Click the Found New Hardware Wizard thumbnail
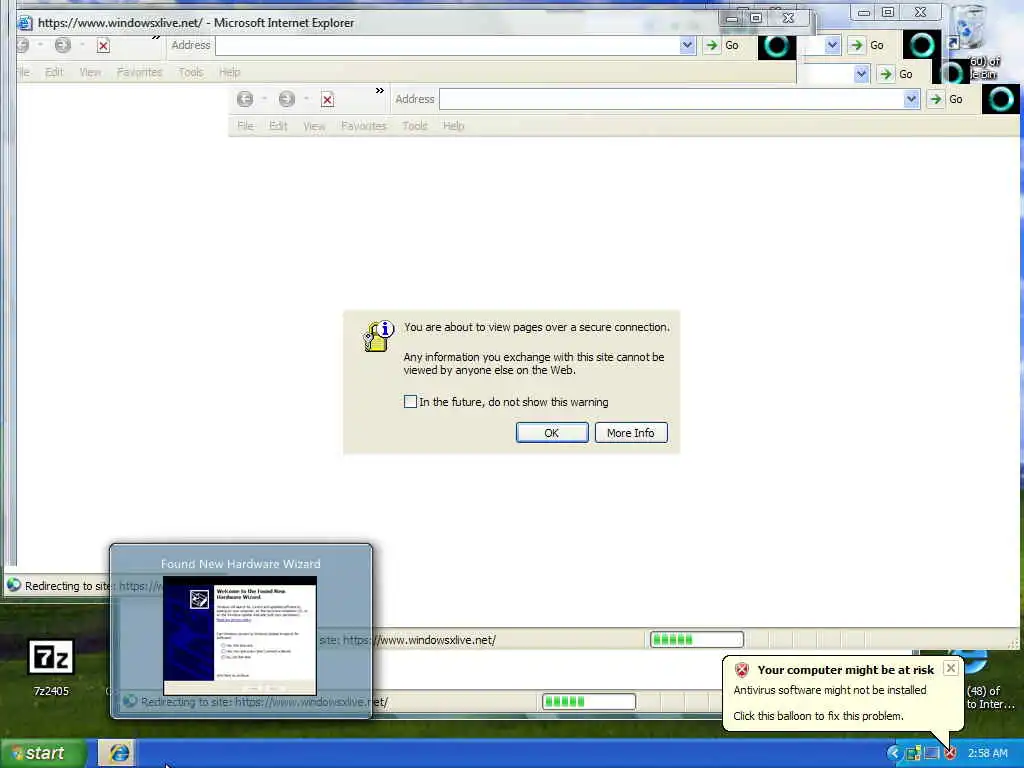 click(240, 635)
